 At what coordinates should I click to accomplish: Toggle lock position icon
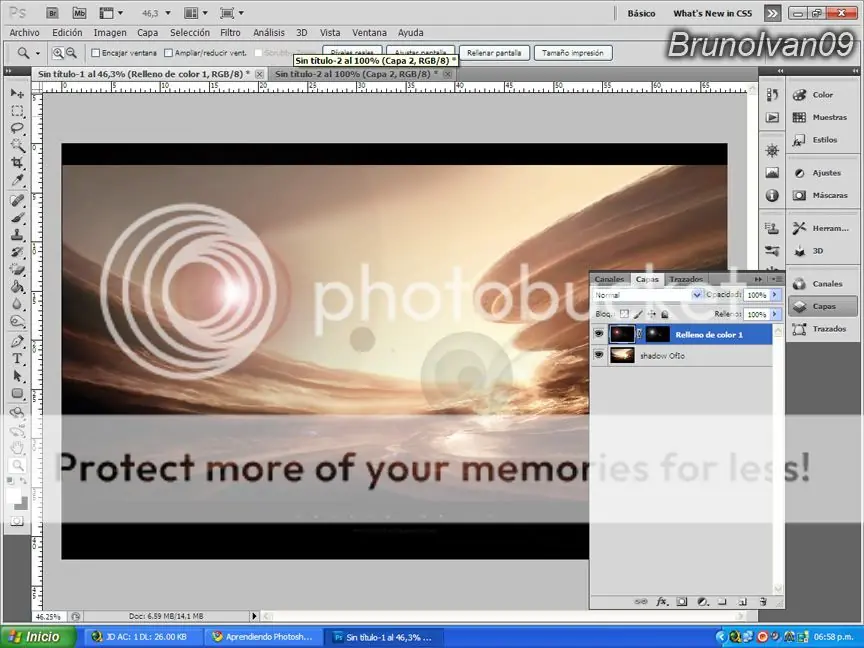(651, 314)
